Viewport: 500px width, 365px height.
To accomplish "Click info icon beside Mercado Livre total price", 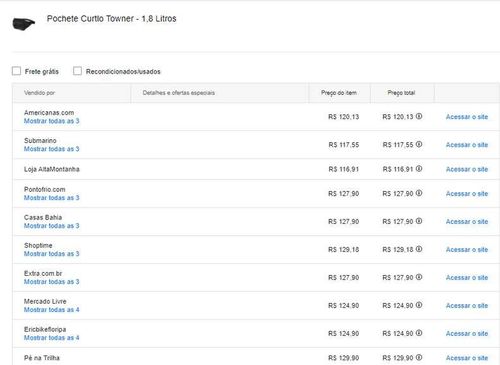I will point(419,305).
